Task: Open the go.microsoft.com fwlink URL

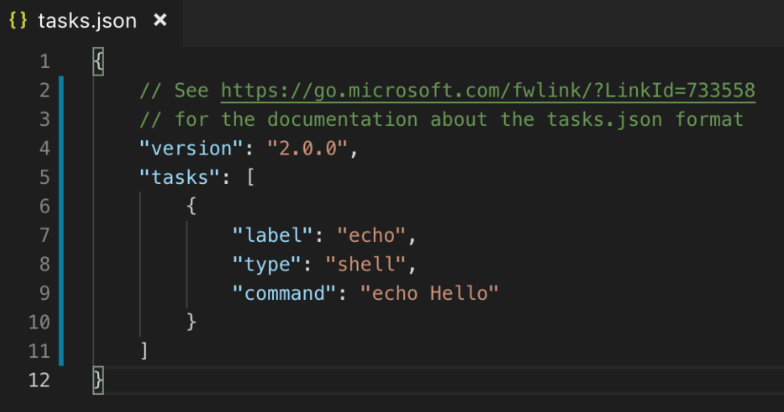Action: pyautogui.click(x=488, y=91)
